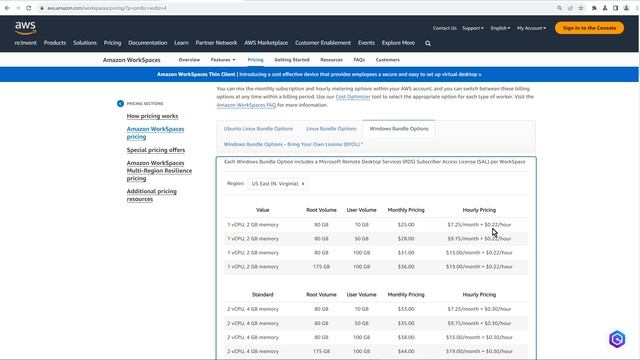Open the Pricing menu in top navigation
This screenshot has height=360, width=640.
[x=112, y=43]
